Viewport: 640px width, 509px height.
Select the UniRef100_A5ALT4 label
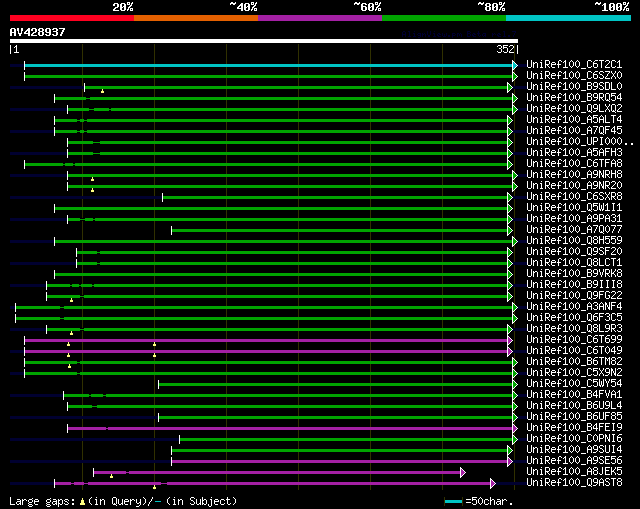[574, 120]
